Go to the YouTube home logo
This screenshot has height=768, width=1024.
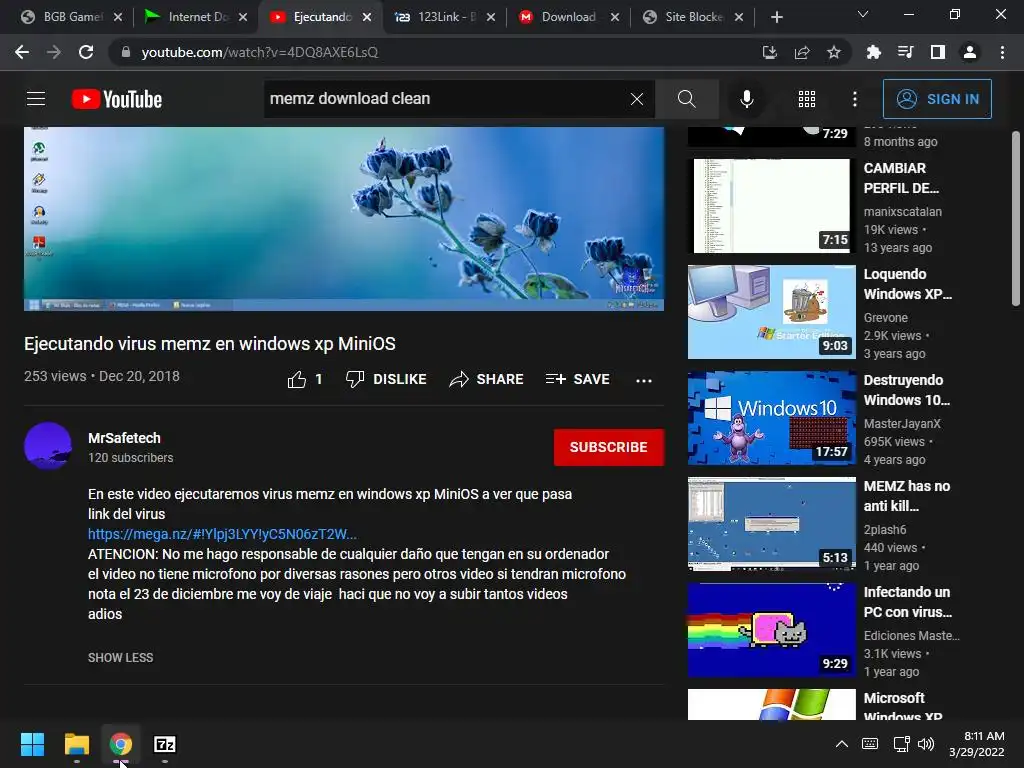tap(117, 99)
